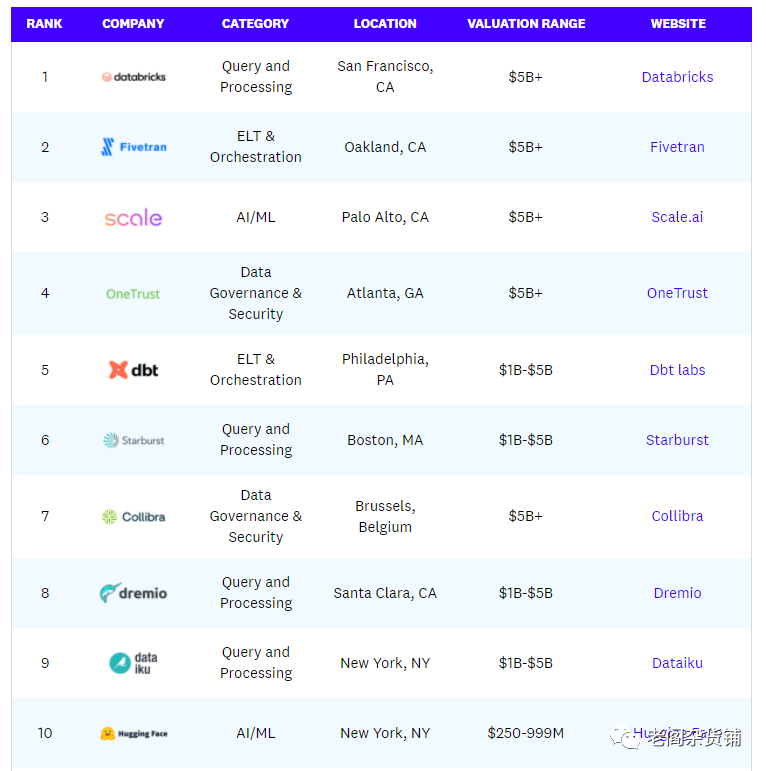This screenshot has height=771, width=766.
Task: Click the OneTrust logo
Action: pos(133,294)
